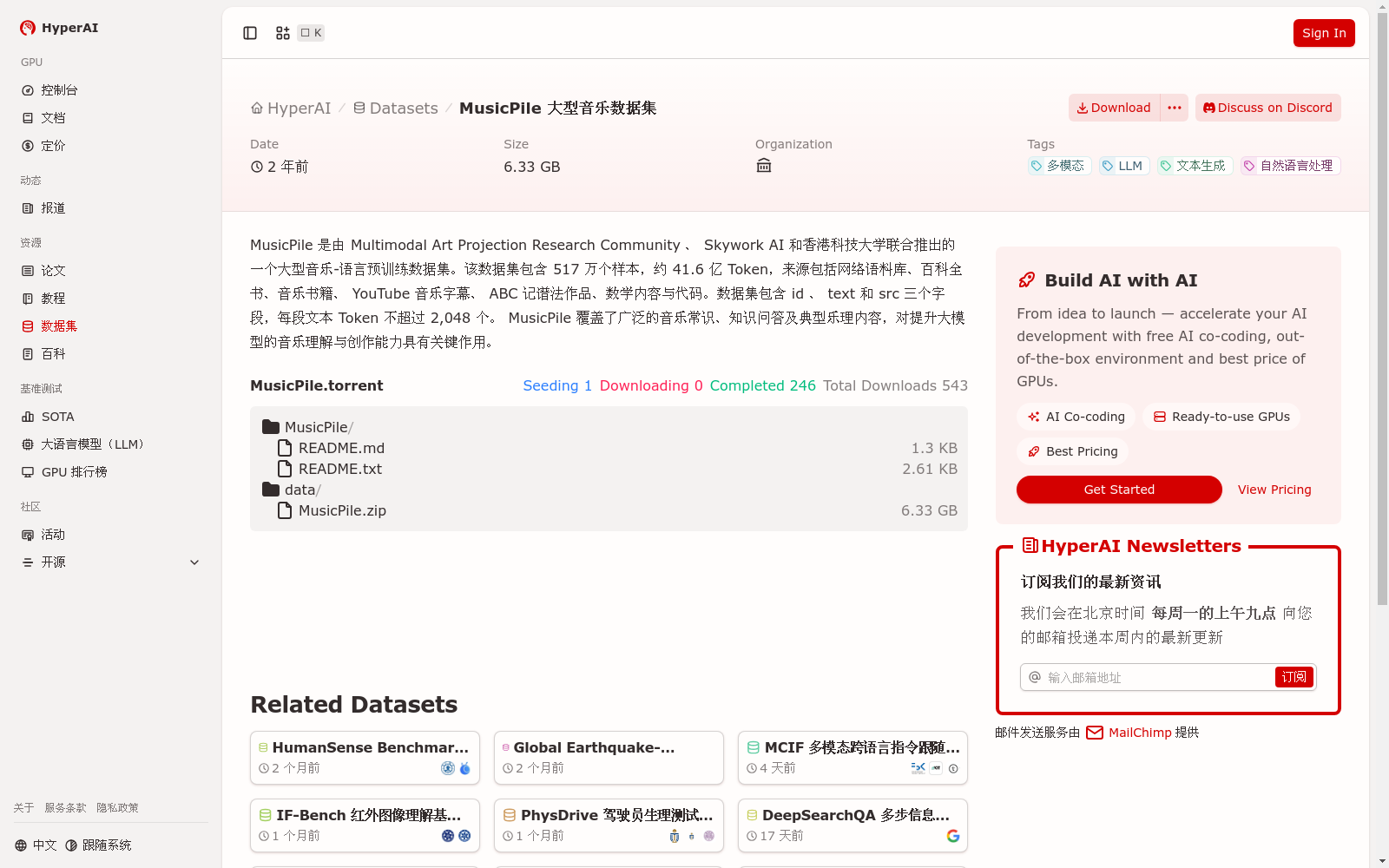This screenshot has height=868, width=1389.
Task: Click the HyperAI Newsletters icon
Action: point(1030,545)
